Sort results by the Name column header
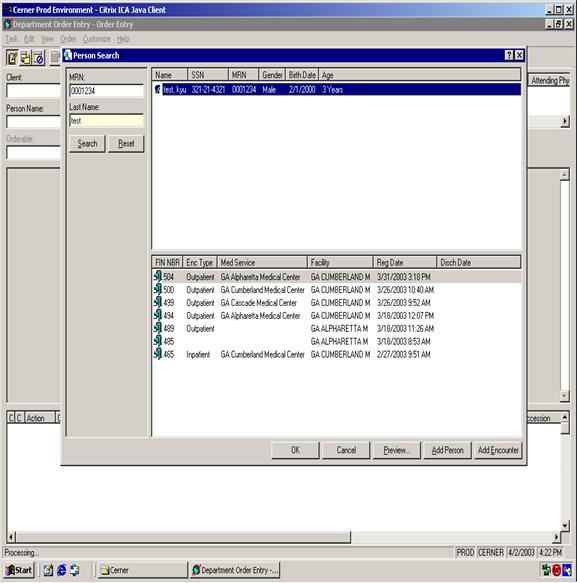 click(170, 75)
